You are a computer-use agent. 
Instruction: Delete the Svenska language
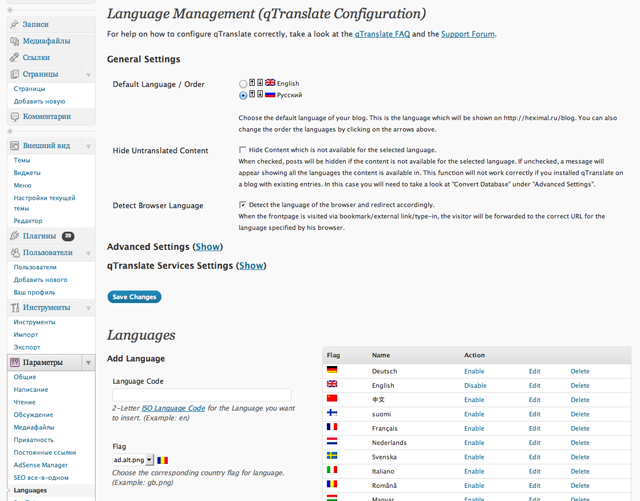pos(580,457)
